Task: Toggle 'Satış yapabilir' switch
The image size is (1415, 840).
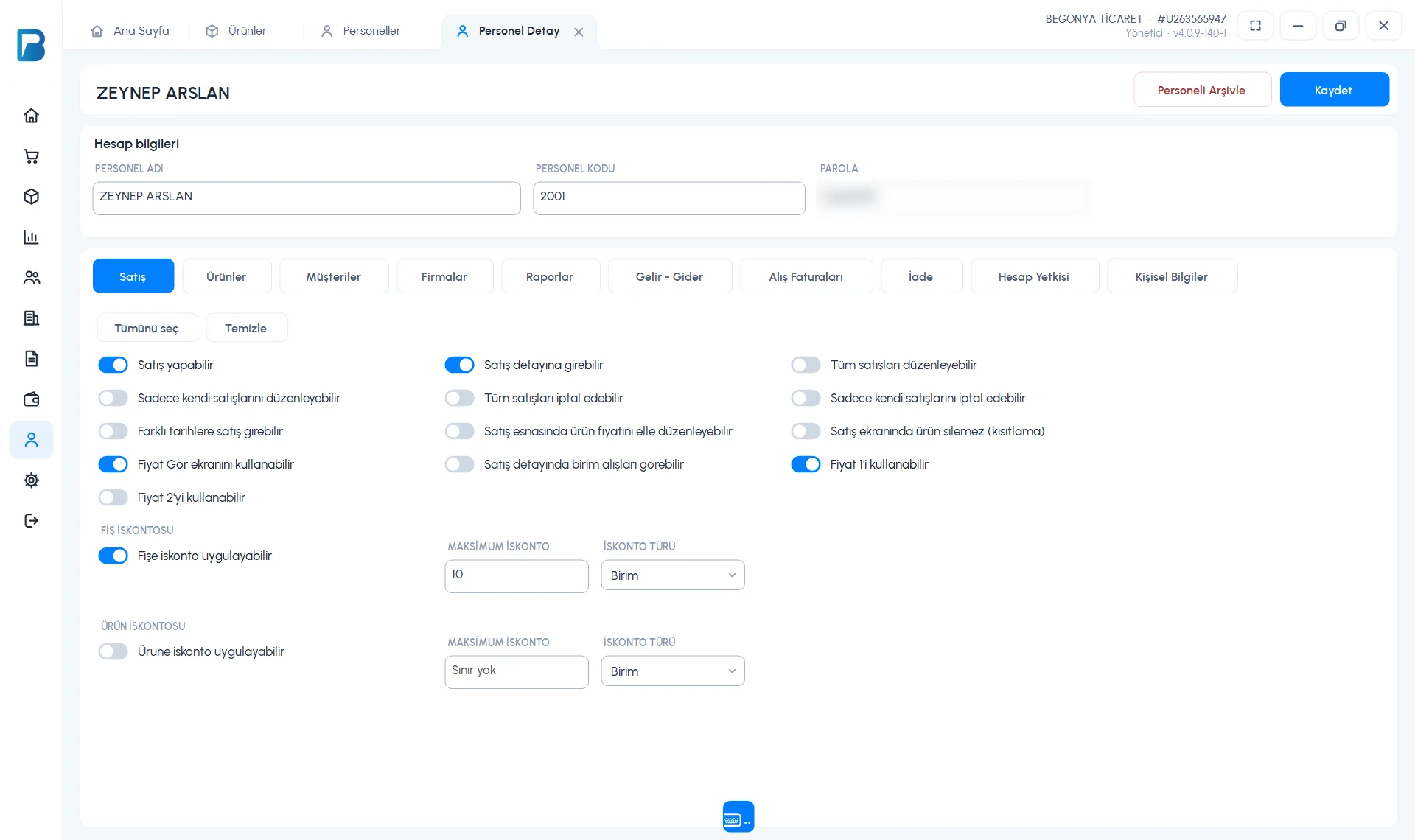Action: (x=113, y=365)
